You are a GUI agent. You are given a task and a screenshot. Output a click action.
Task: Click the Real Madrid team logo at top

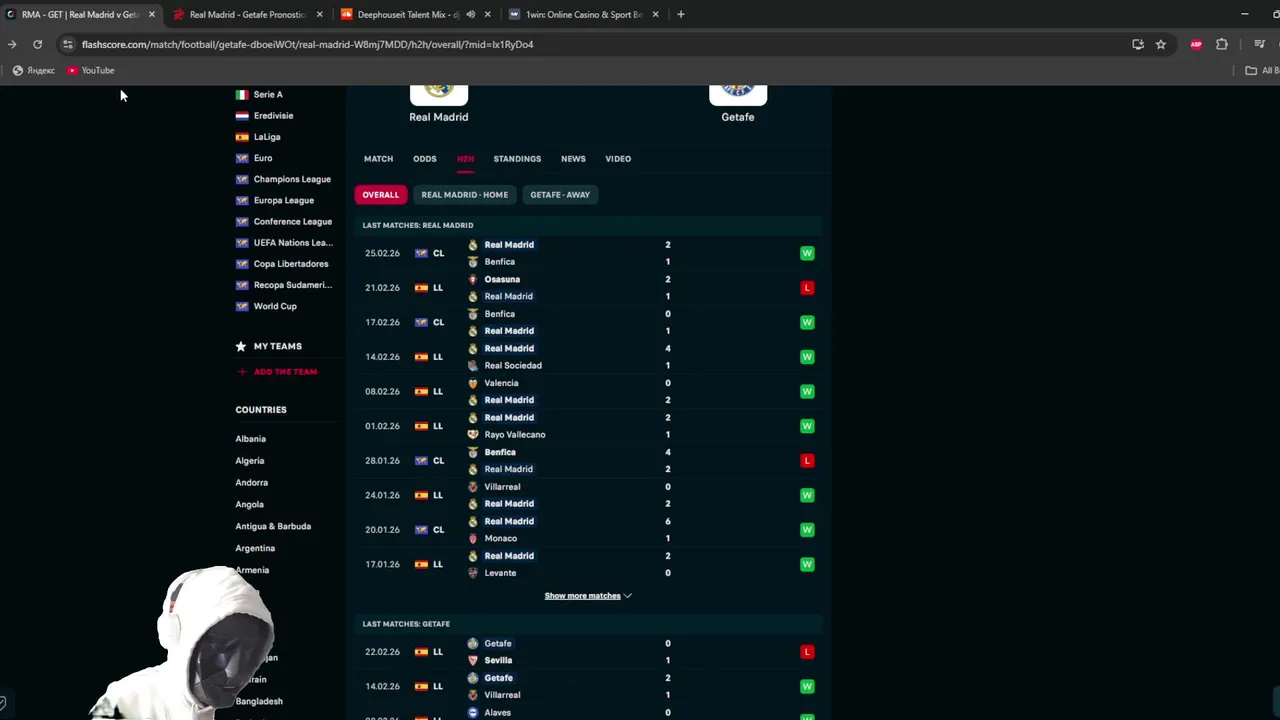click(438, 93)
